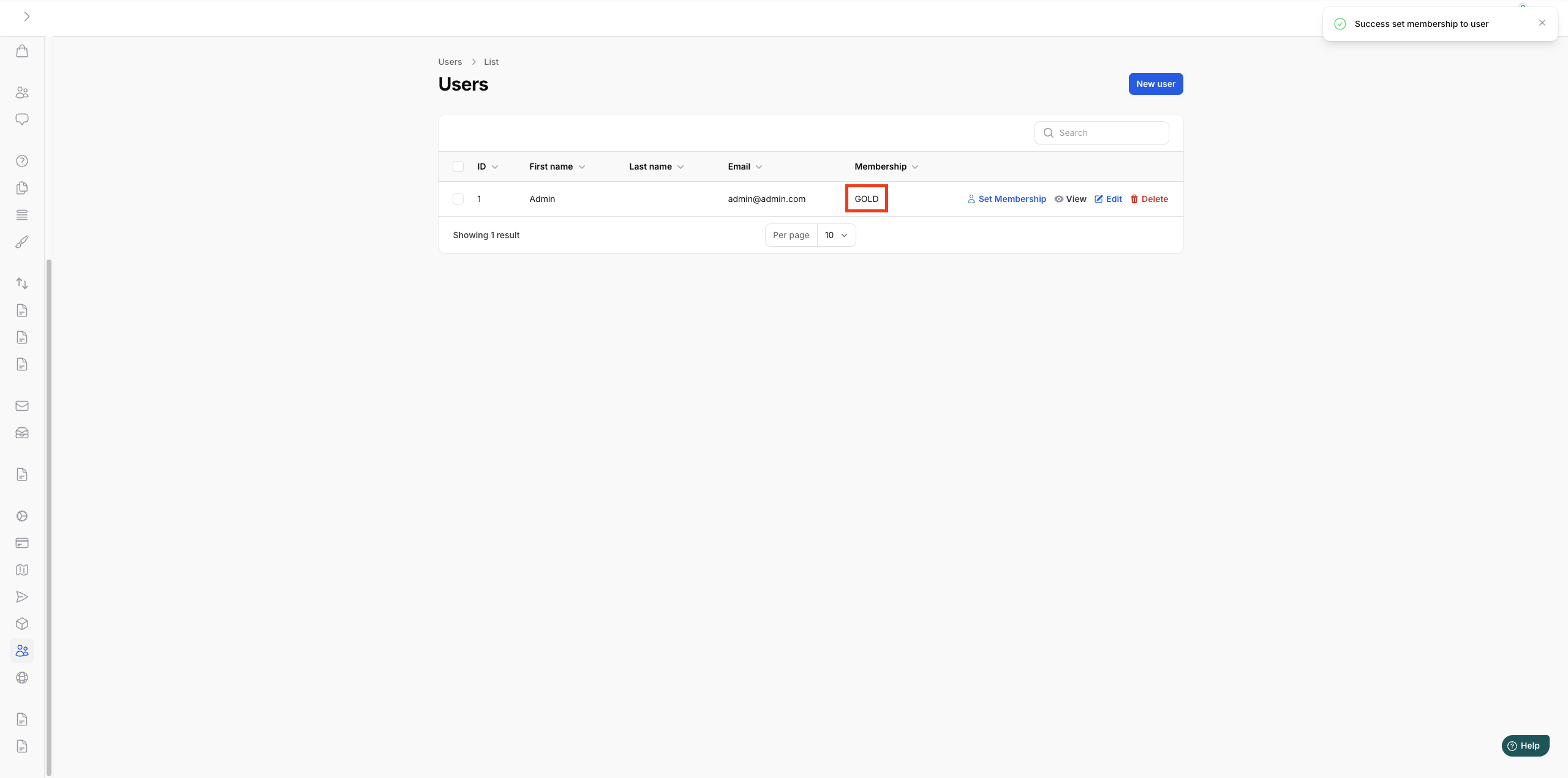This screenshot has width=1568, height=778.
Task: Open the globe sidebar icon
Action: [x=22, y=678]
